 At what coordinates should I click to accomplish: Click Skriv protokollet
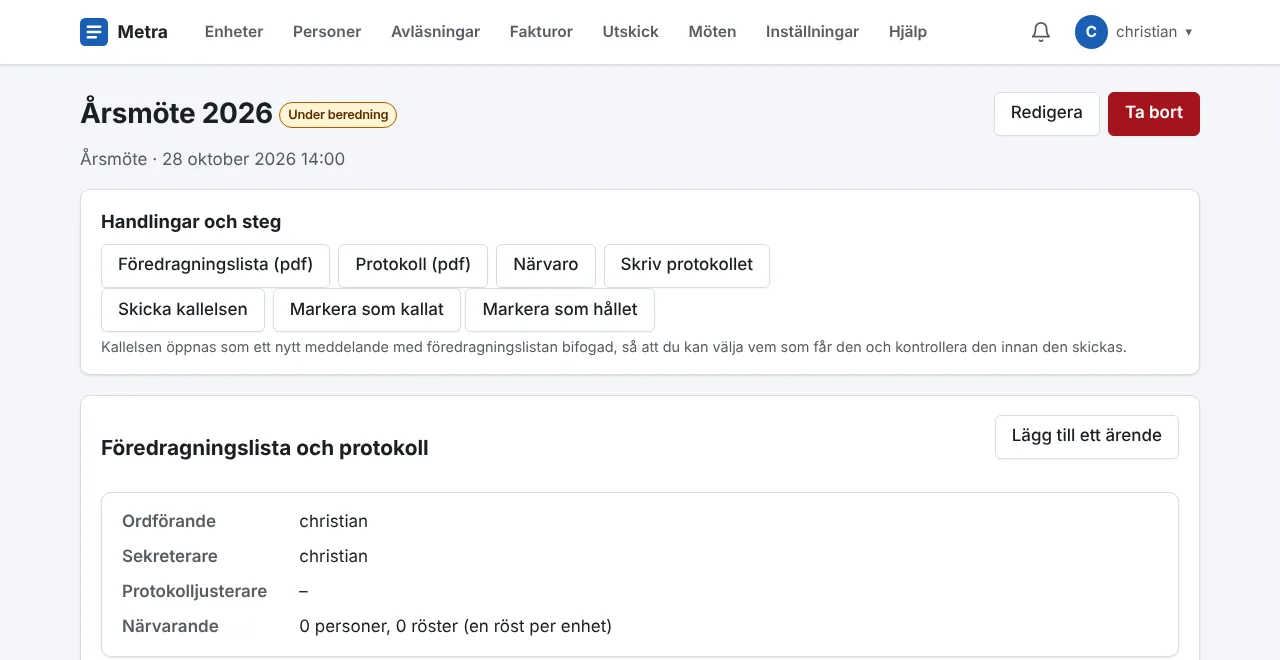click(x=687, y=265)
